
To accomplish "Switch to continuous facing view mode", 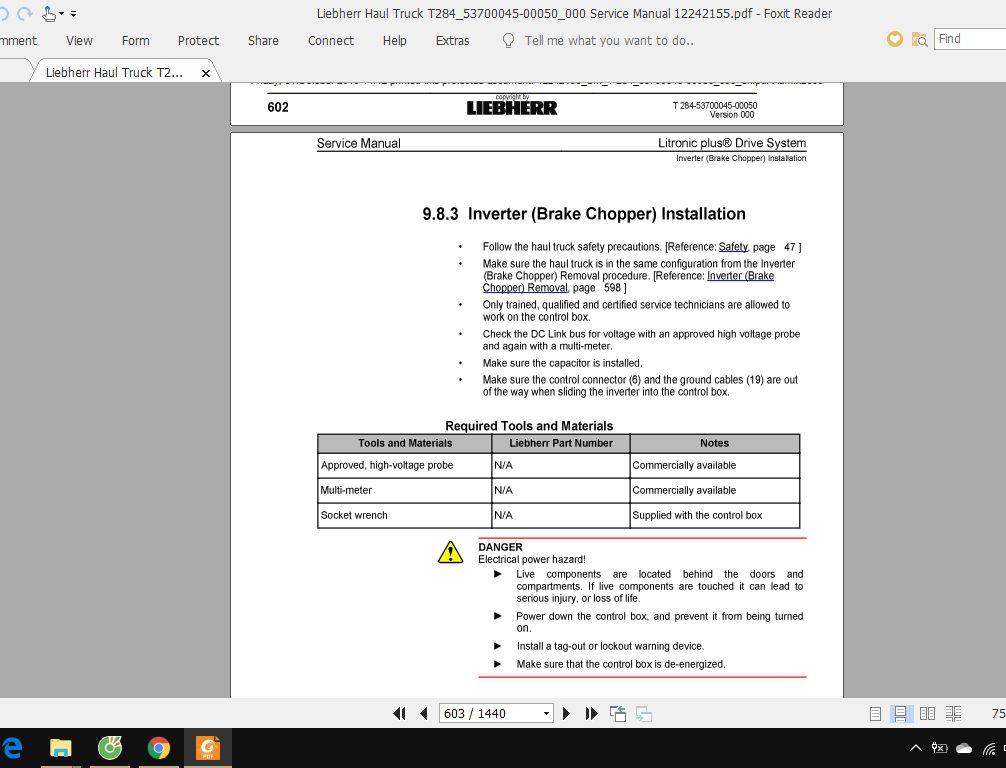I will tap(953, 713).
